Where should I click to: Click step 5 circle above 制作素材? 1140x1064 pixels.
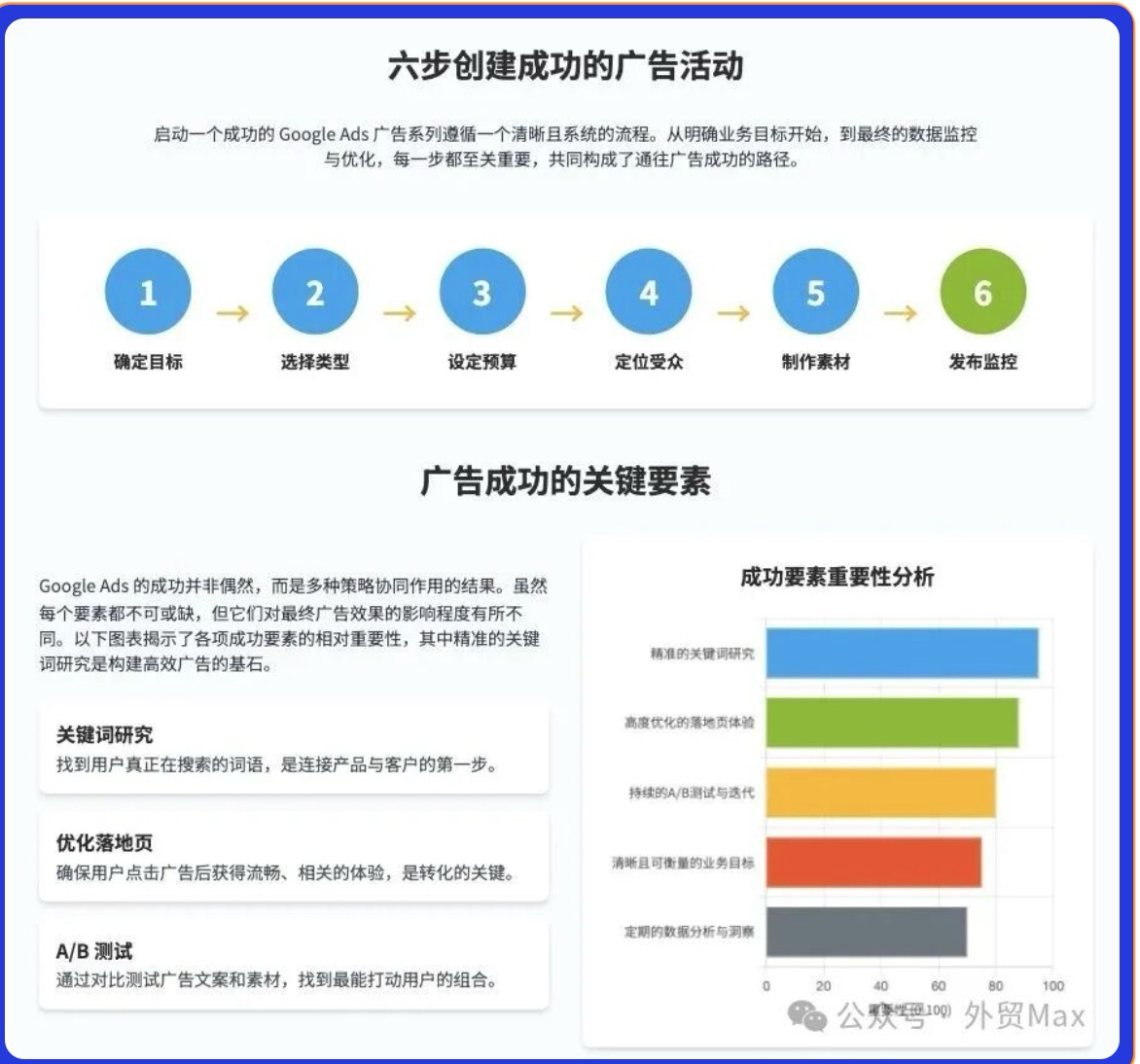(816, 292)
